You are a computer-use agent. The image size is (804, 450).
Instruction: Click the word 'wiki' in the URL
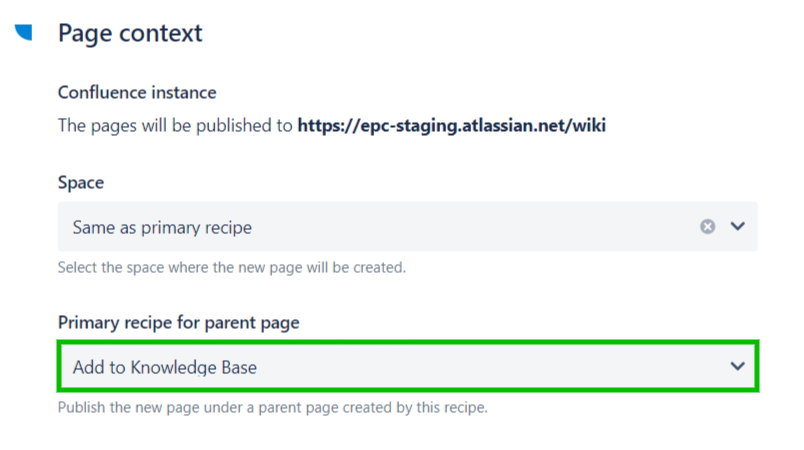click(590, 126)
